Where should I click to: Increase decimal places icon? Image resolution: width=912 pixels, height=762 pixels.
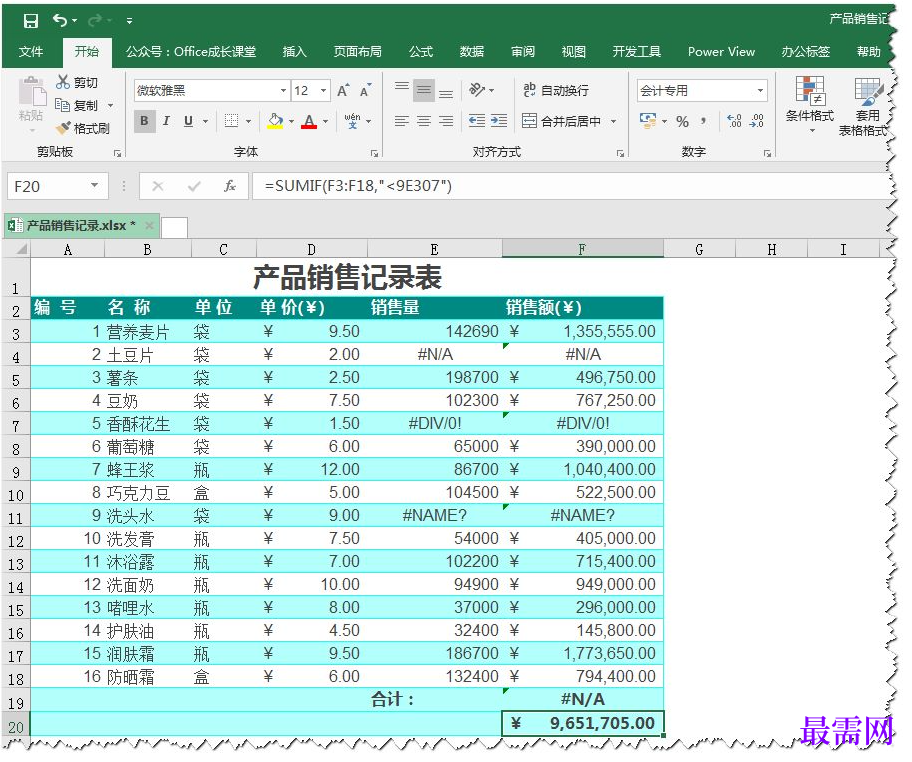click(x=735, y=121)
